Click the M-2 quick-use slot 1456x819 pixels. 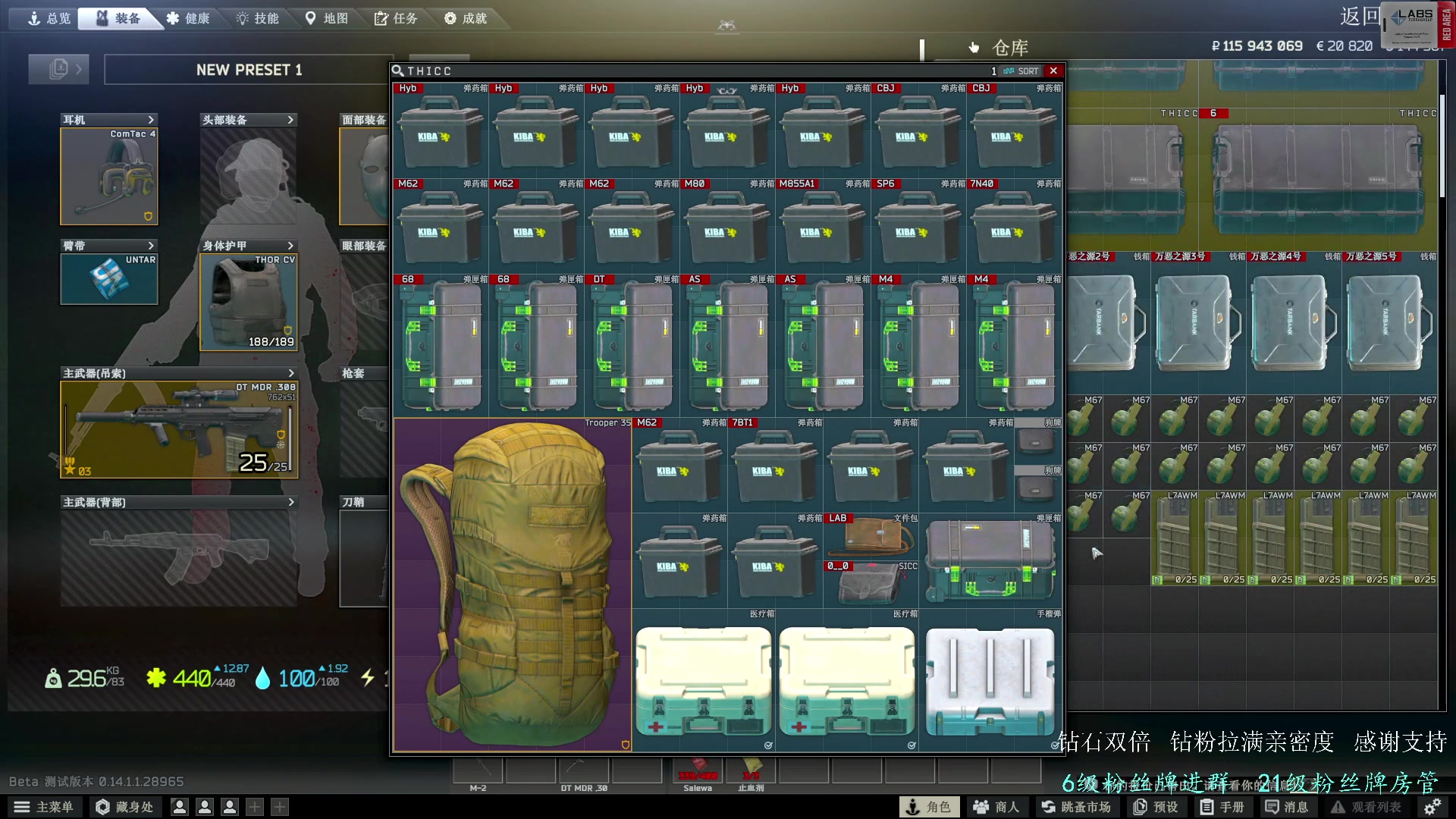click(478, 770)
